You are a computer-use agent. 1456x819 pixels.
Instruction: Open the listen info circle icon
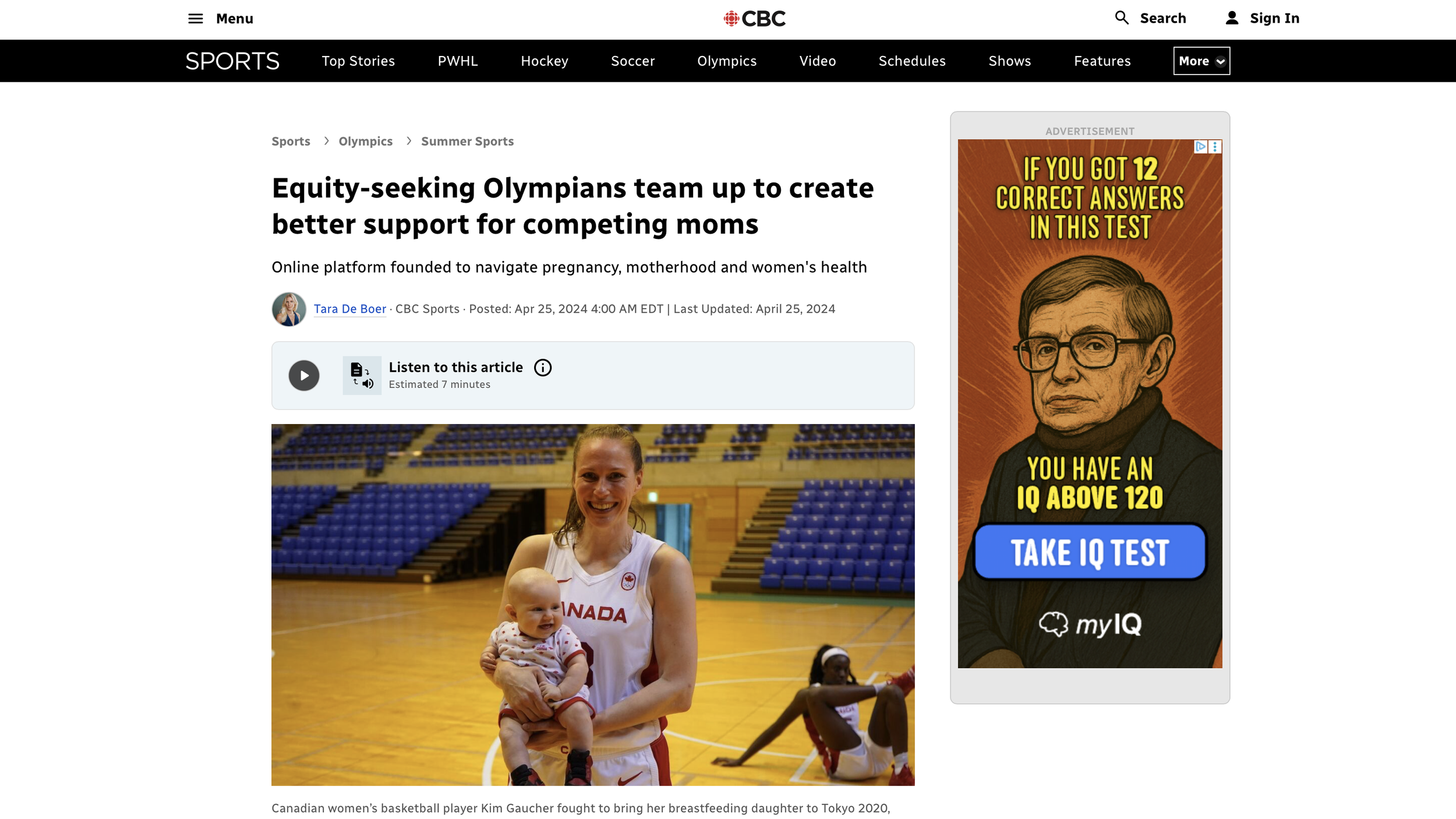pyautogui.click(x=543, y=368)
